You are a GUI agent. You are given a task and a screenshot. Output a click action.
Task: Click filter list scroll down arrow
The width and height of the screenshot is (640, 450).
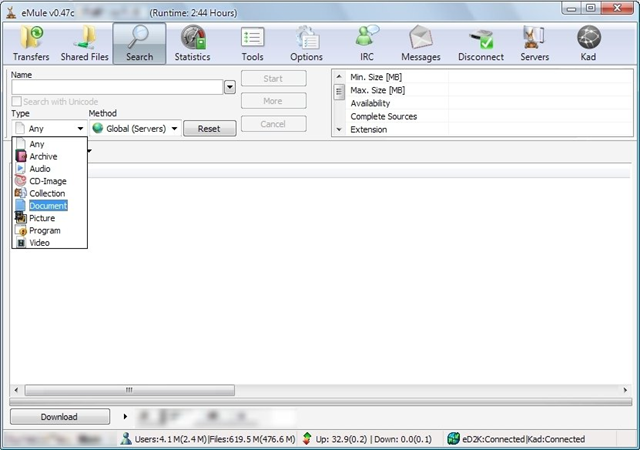[339, 129]
